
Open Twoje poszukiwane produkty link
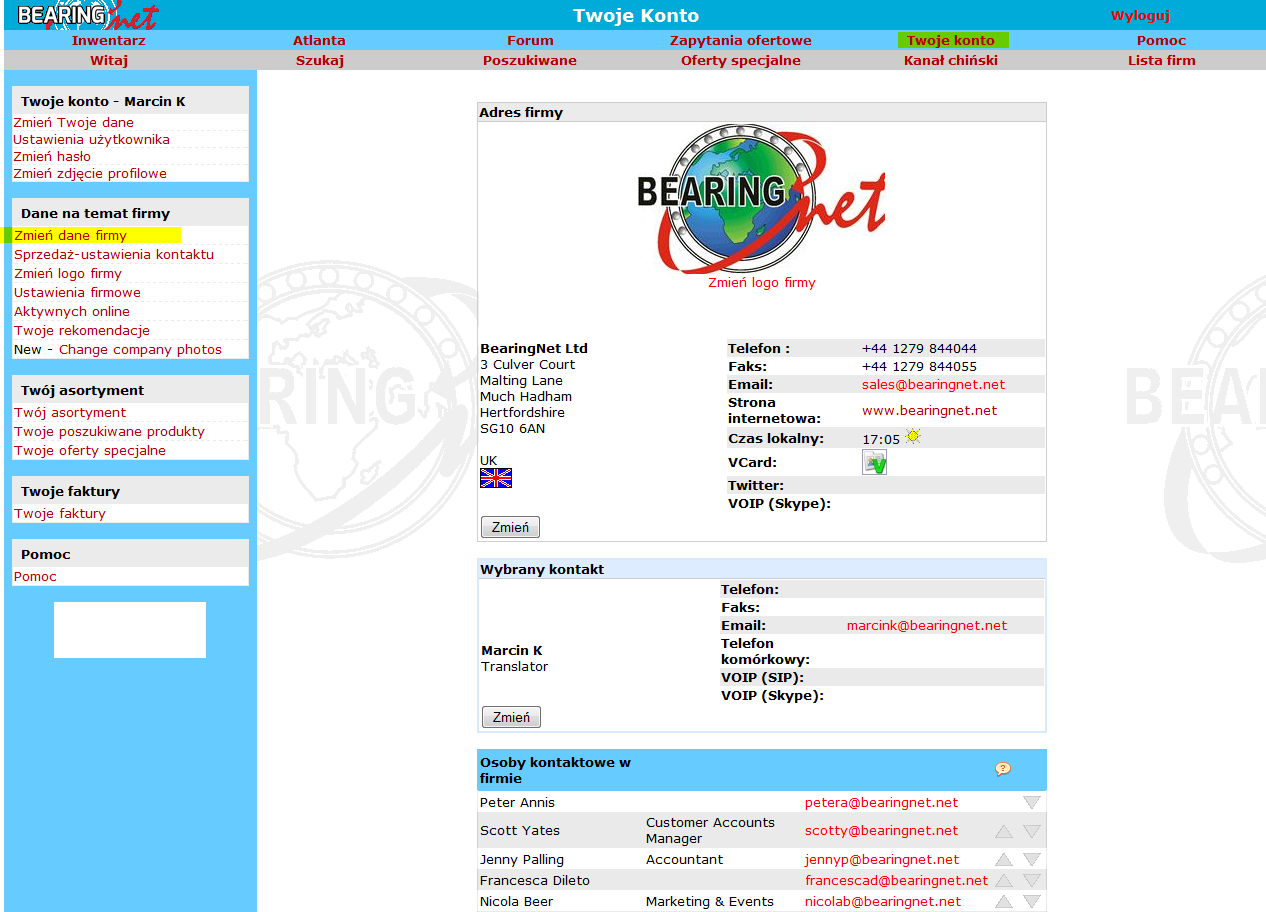[109, 432]
